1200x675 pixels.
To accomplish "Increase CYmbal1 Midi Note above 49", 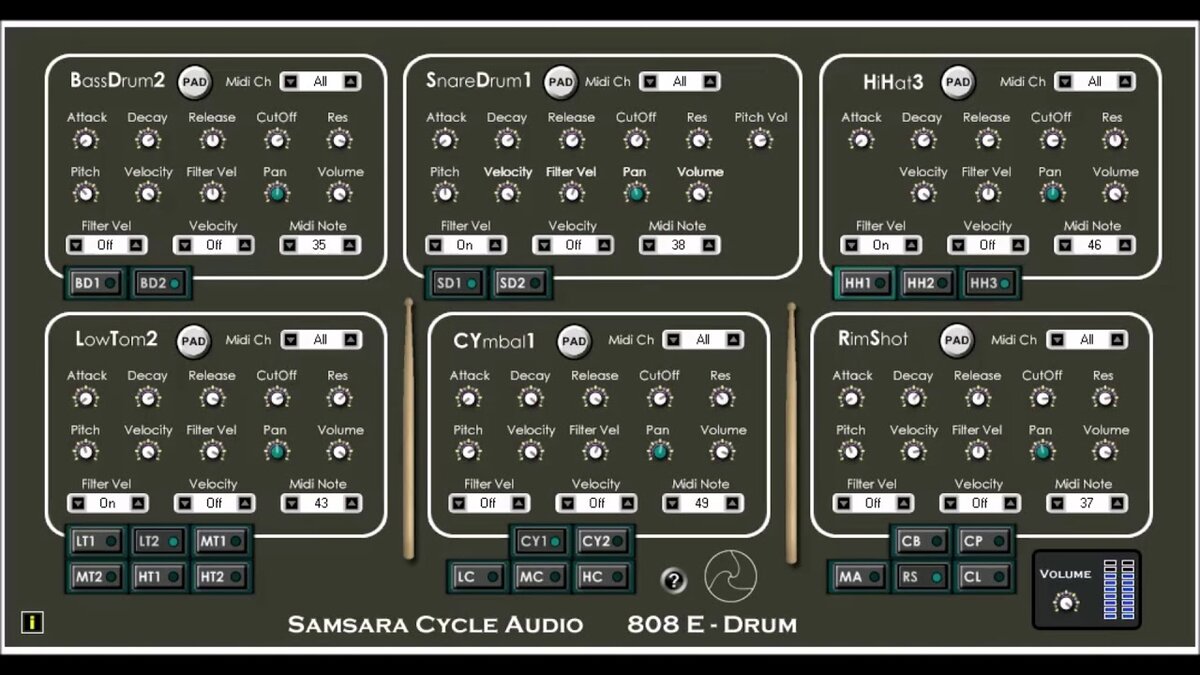I will 732,503.
